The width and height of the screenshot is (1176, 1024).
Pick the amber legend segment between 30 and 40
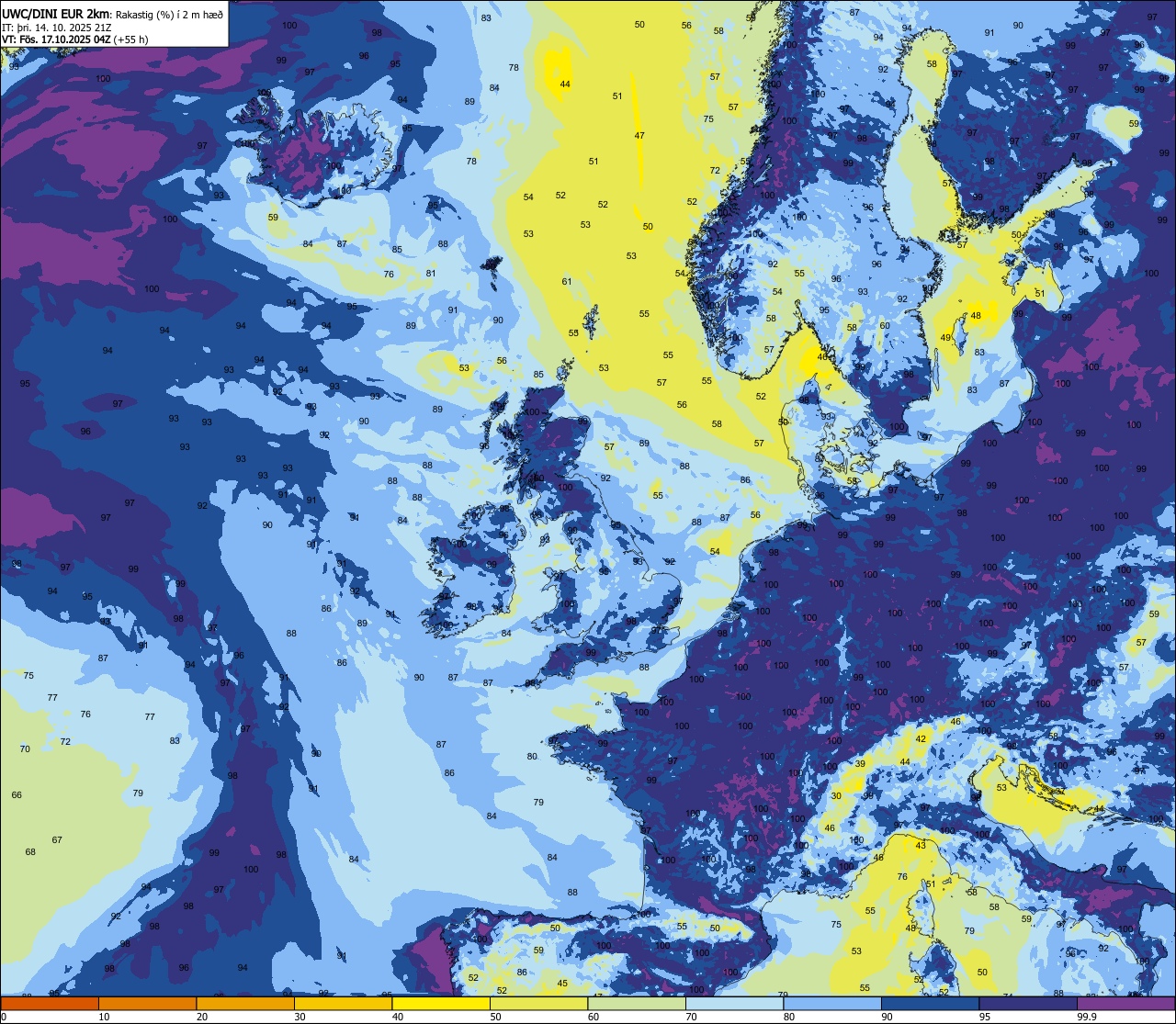(343, 1003)
